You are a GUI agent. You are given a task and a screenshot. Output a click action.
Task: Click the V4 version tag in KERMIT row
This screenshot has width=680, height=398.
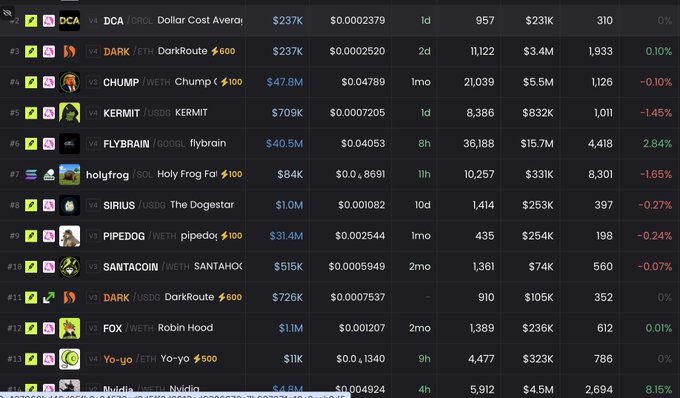click(93, 113)
